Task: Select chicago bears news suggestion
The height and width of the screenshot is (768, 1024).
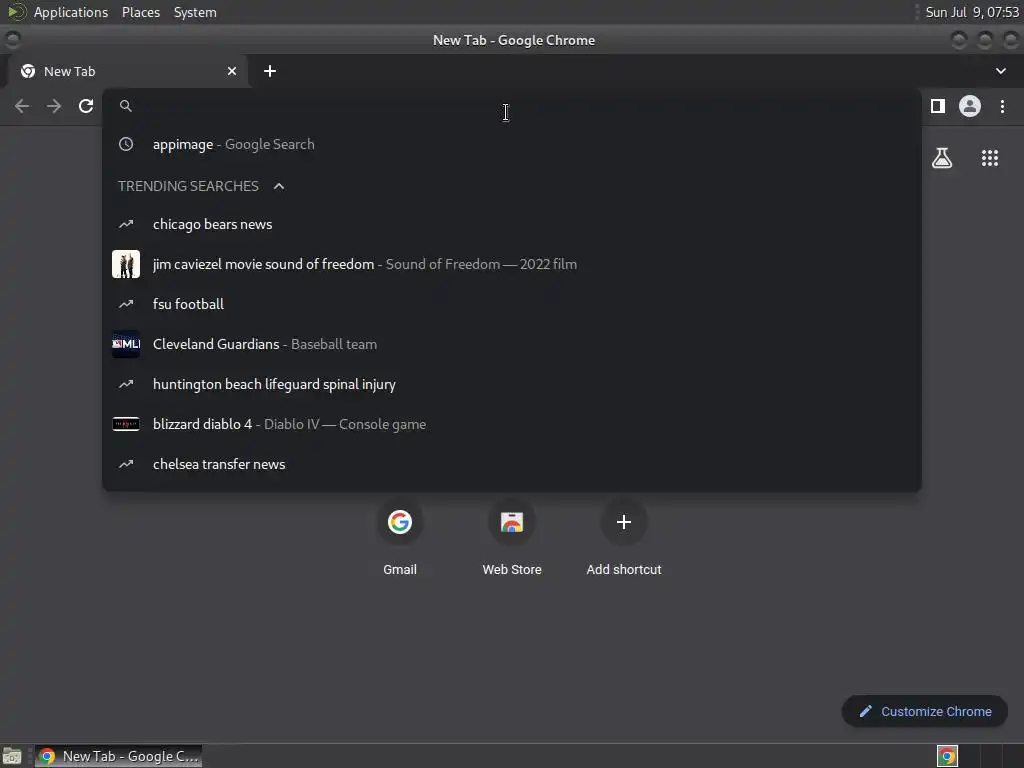Action: 512,224
